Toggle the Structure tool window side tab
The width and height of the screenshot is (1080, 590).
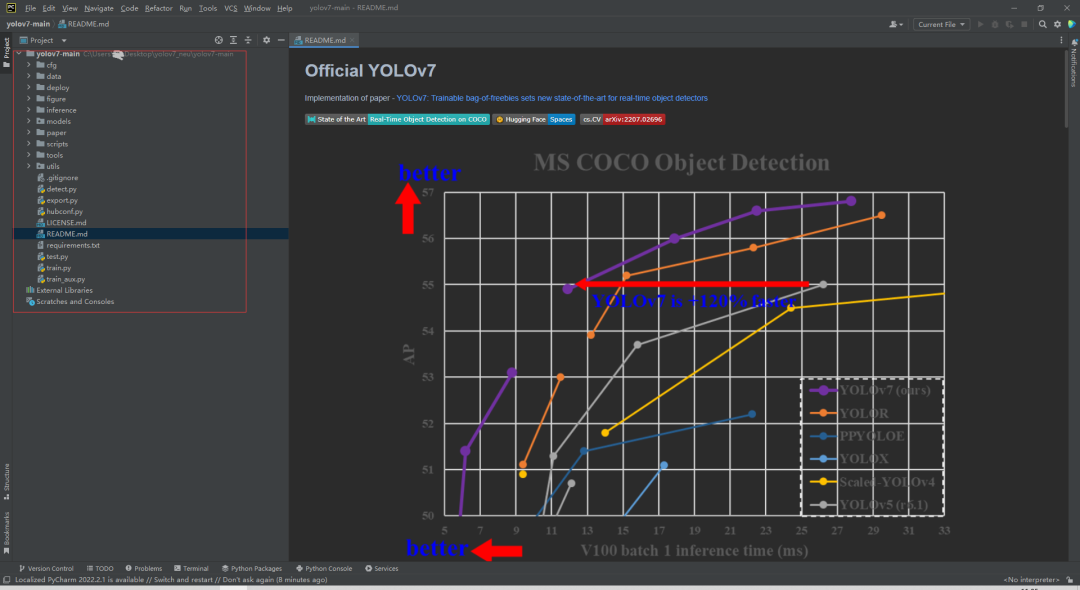pos(6,481)
